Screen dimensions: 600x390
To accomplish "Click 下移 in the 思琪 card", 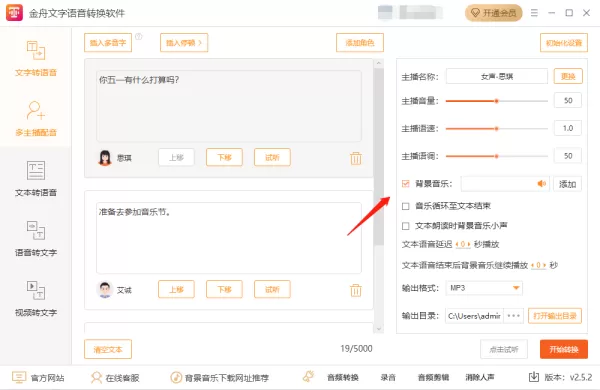I will tap(224, 157).
